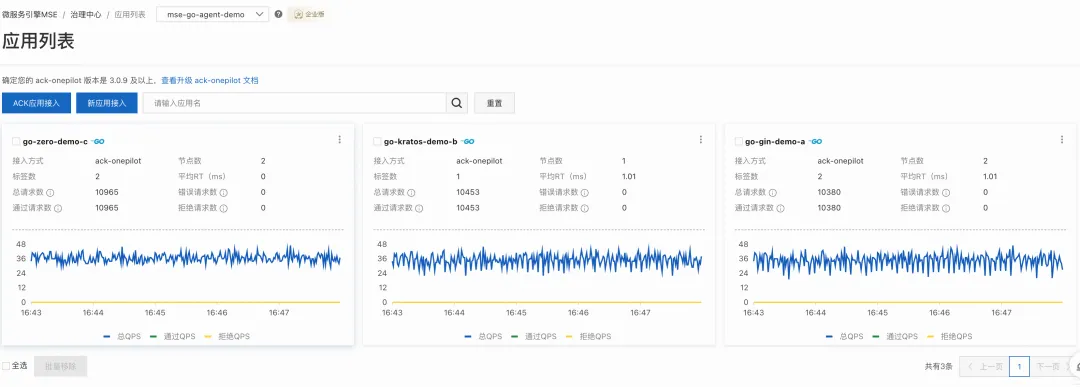Click the 1.01 average RT on go-kratos-demo-b
This screenshot has width=1080, height=387.
click(x=629, y=176)
